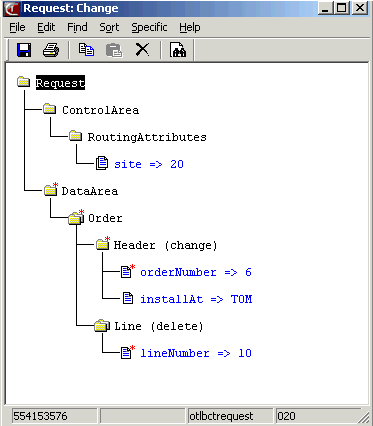Click the Find binoculars icon
The height and width of the screenshot is (426, 373).
[178, 50]
